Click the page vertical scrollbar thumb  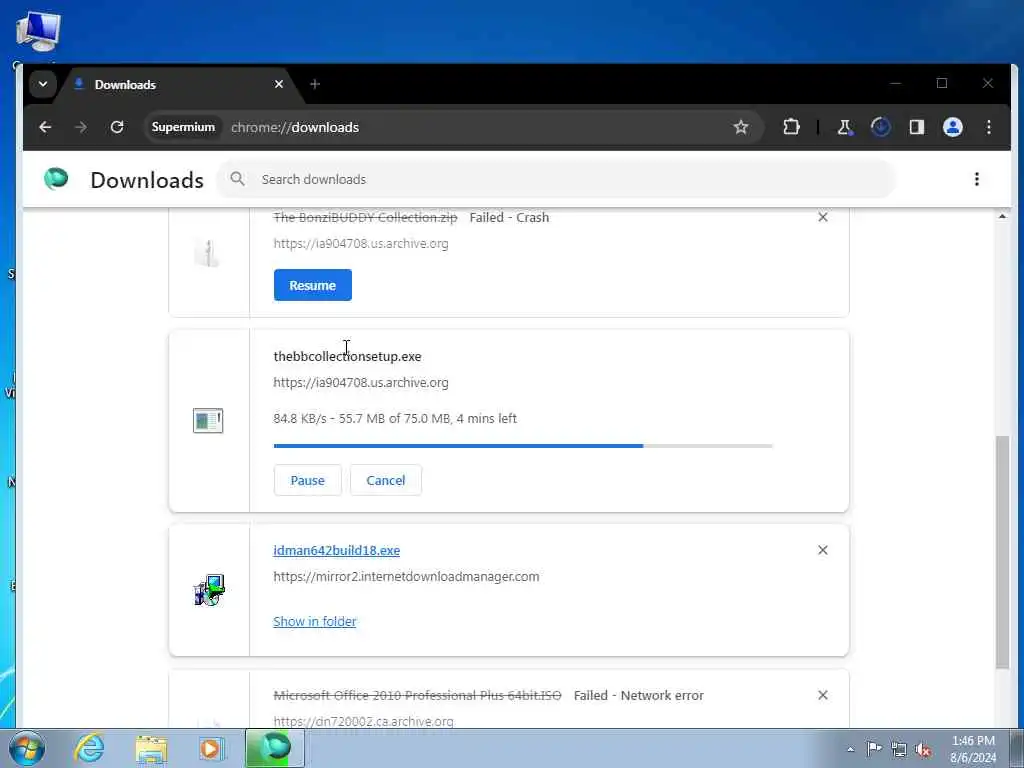[1002, 552]
